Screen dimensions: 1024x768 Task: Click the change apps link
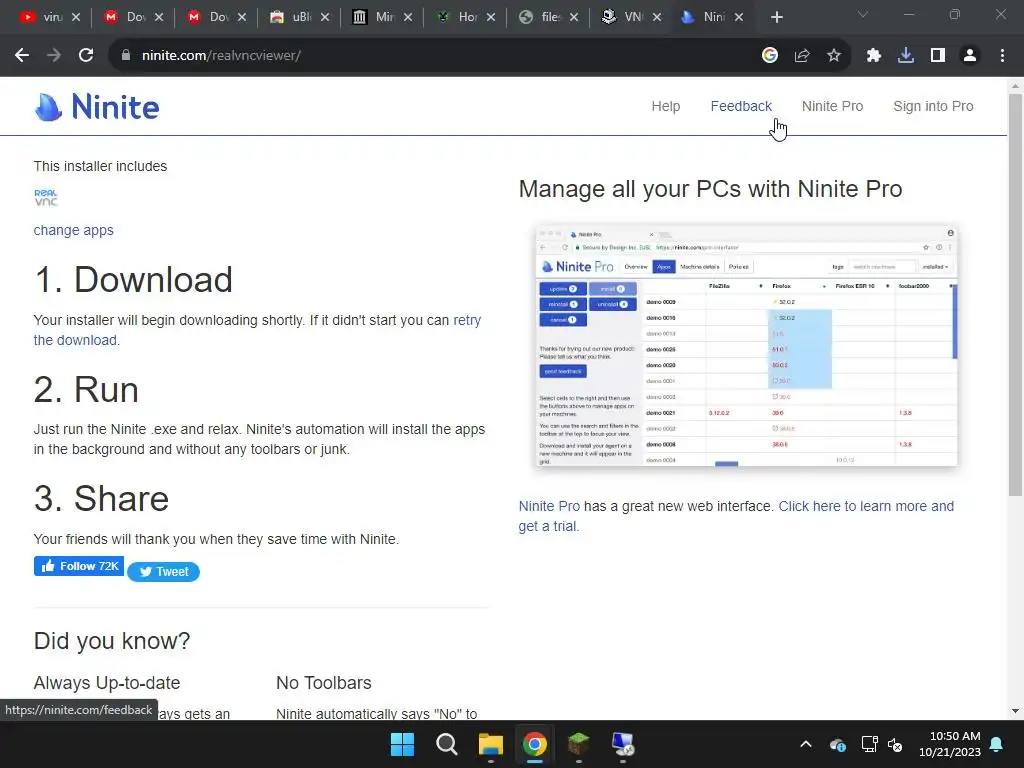pyautogui.click(x=73, y=230)
